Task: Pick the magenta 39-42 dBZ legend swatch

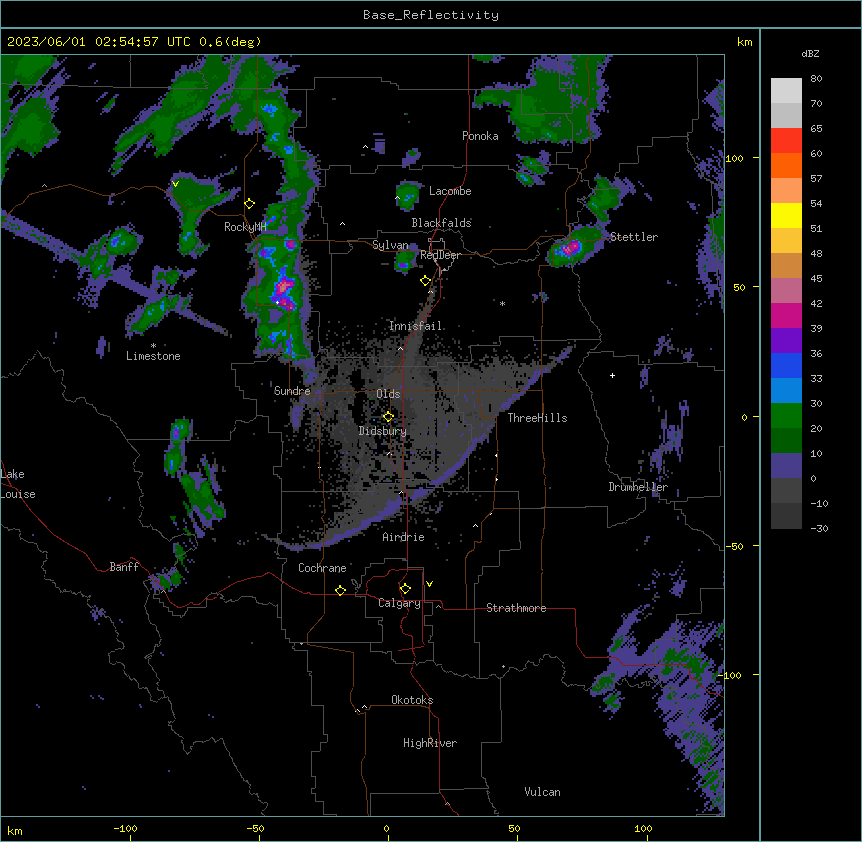Action: click(x=786, y=315)
